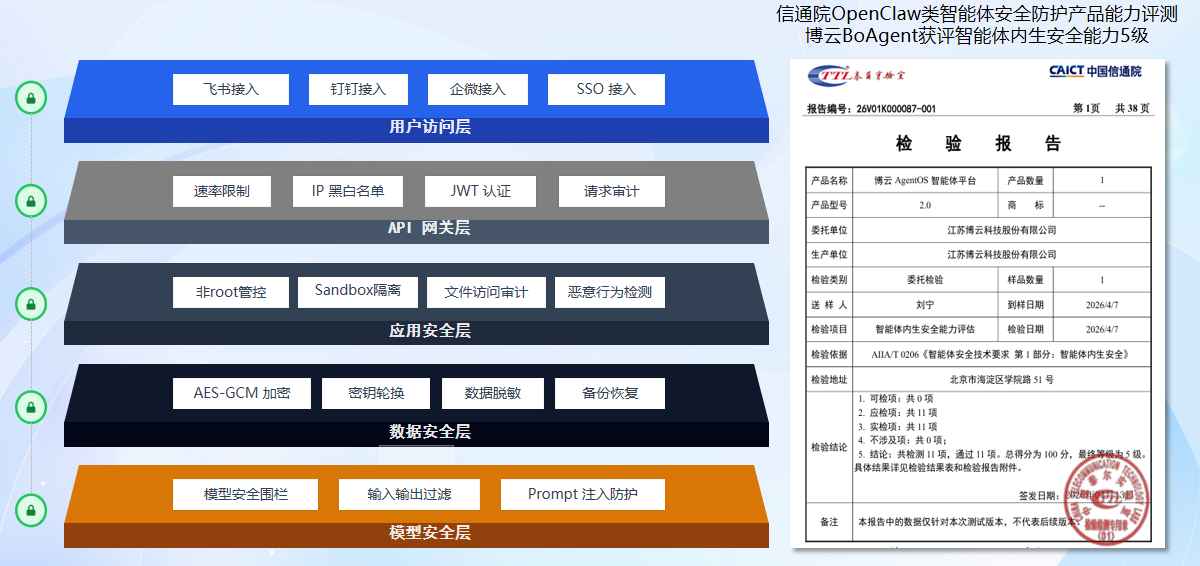Pick the 备份恢复 box
Screen dimensions: 1200x566
tap(610, 393)
